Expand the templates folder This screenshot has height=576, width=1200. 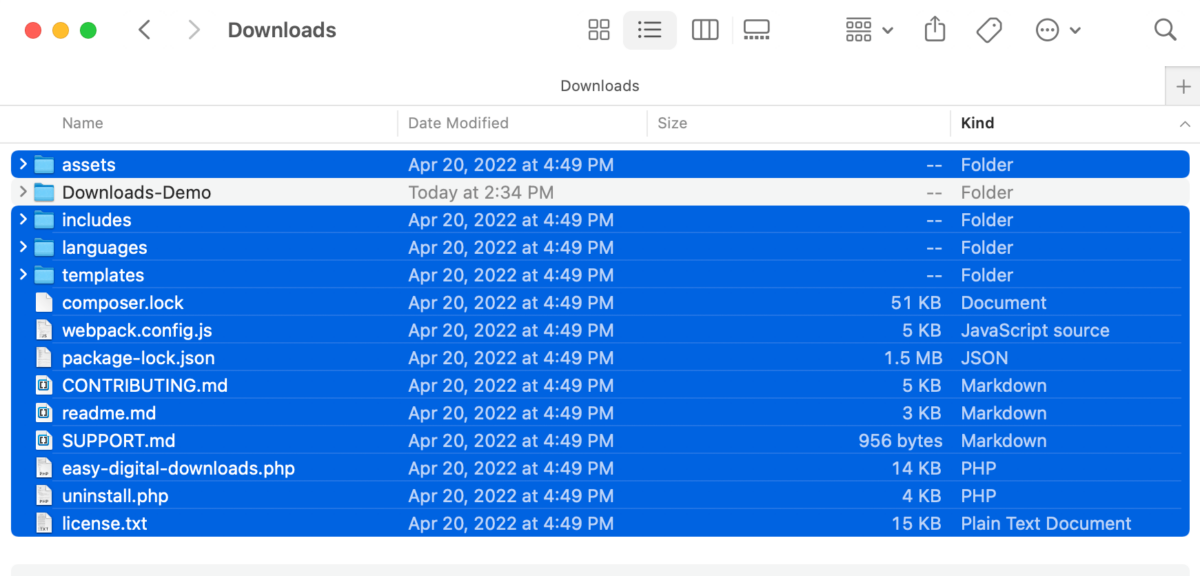(x=22, y=275)
